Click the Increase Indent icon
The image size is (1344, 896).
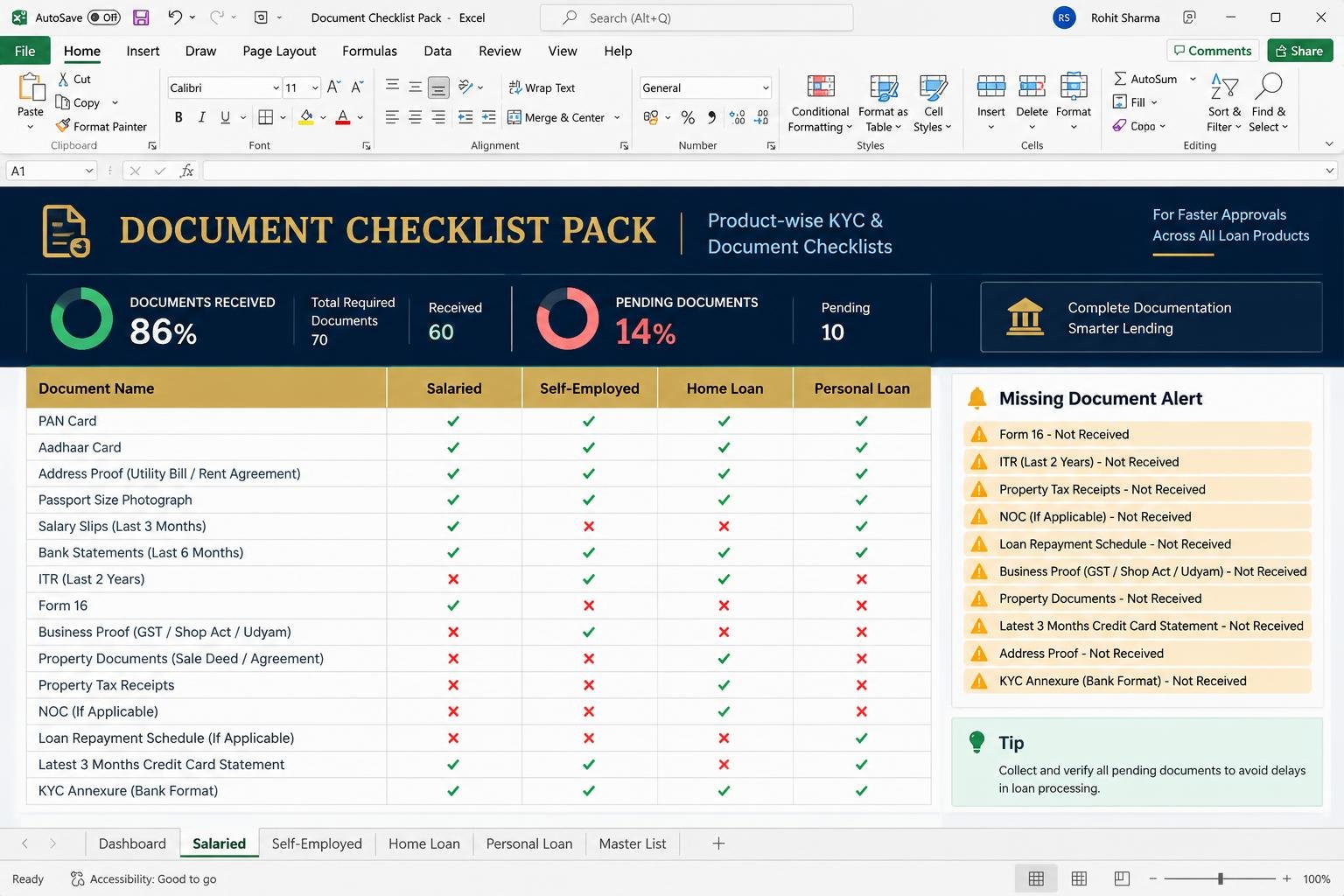tap(488, 117)
